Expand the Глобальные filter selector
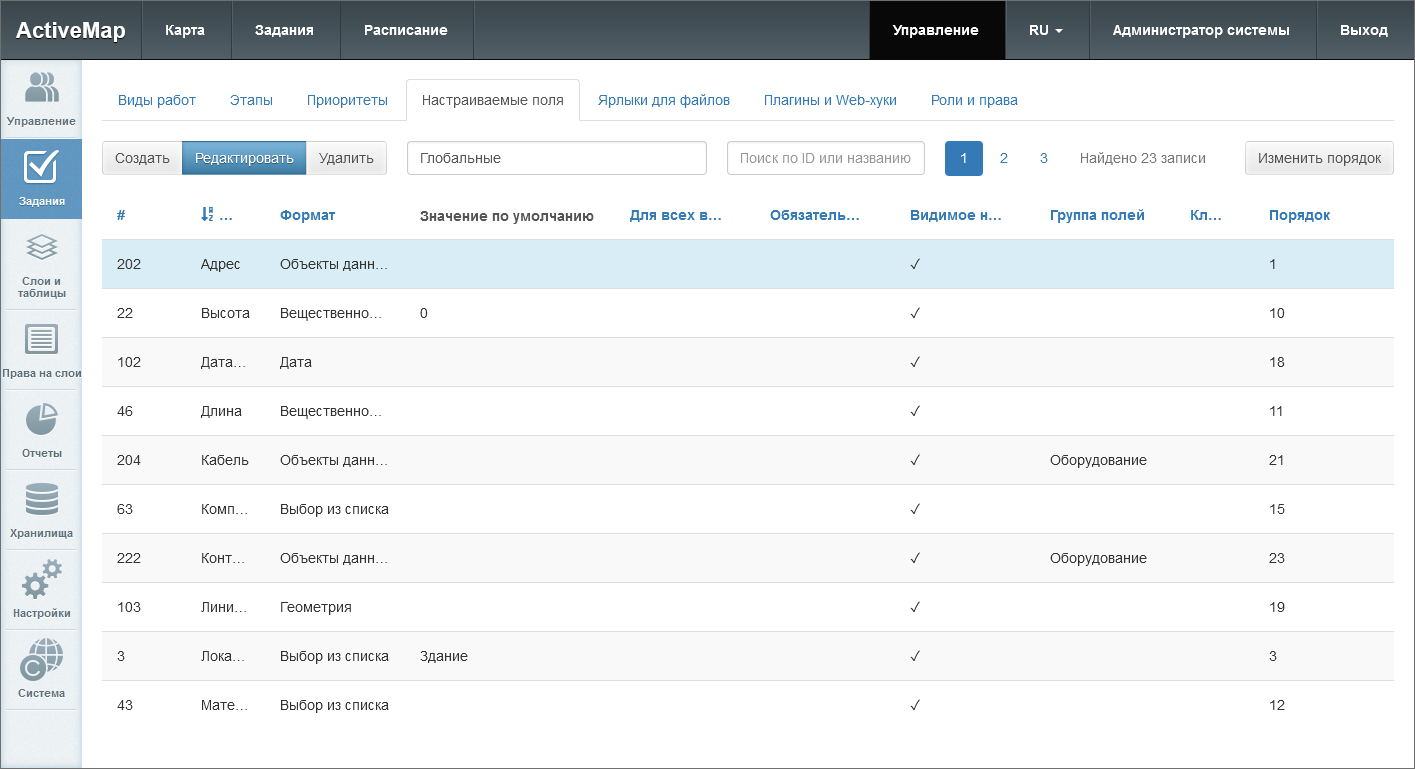 tap(556, 158)
